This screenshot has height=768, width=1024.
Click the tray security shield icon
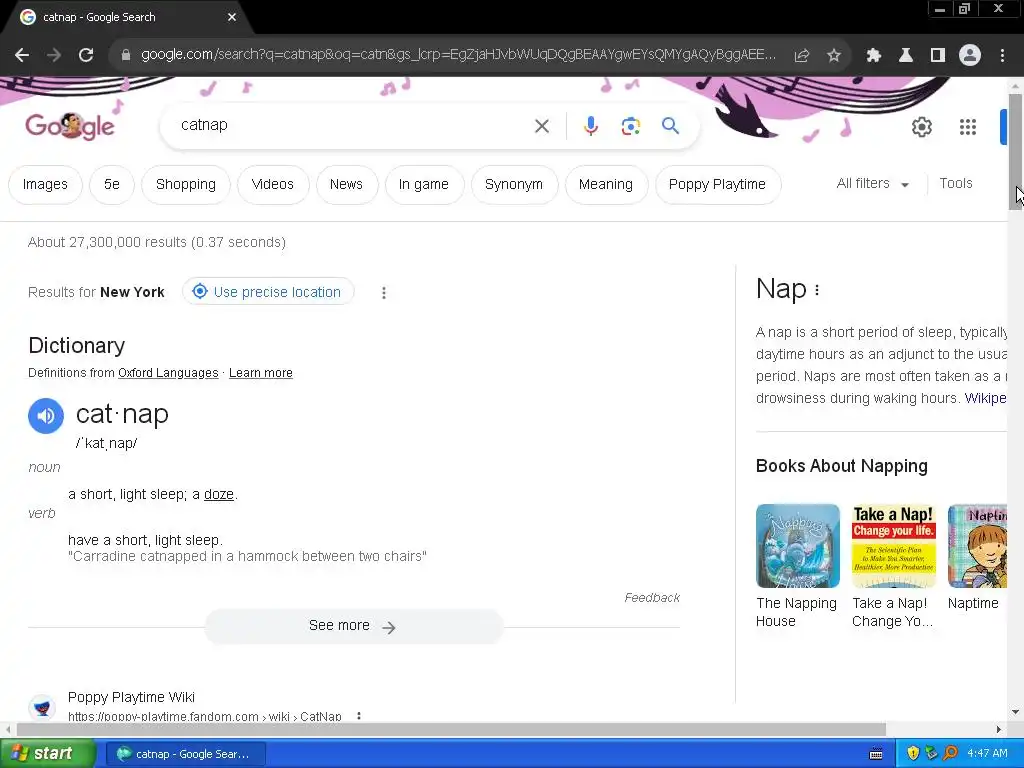click(x=912, y=754)
